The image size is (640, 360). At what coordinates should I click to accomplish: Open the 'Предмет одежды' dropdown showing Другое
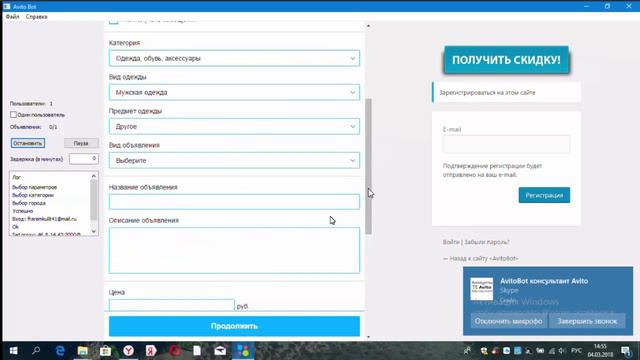(x=234, y=127)
